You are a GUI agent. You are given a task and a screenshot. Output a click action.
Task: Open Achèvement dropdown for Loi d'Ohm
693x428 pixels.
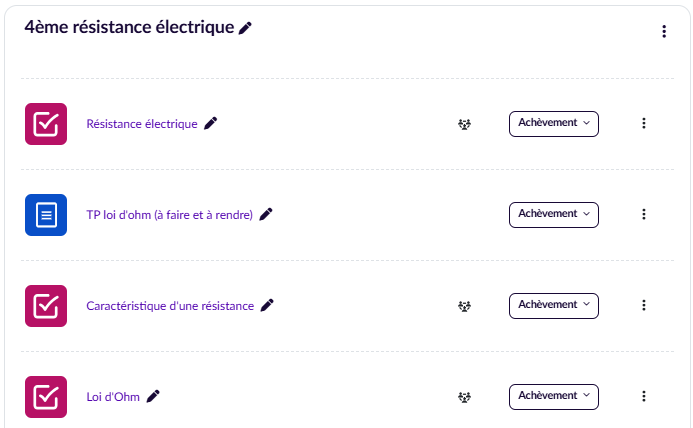pyautogui.click(x=553, y=396)
